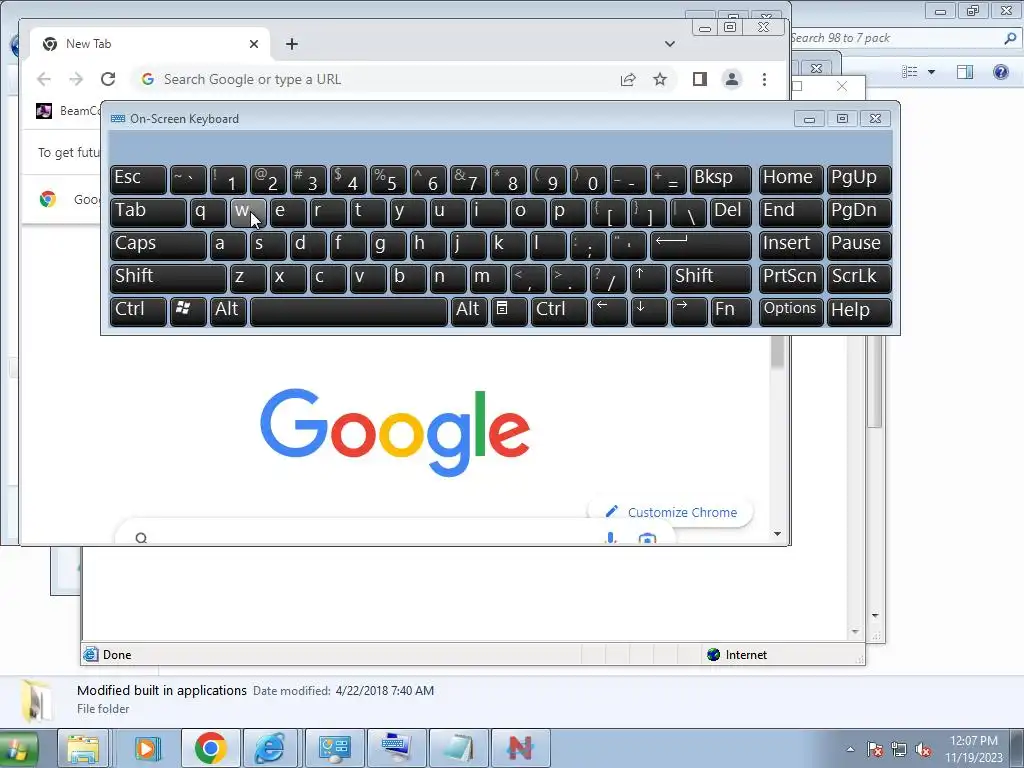Go forward in Chrome
The image size is (1024, 768).
76,79
